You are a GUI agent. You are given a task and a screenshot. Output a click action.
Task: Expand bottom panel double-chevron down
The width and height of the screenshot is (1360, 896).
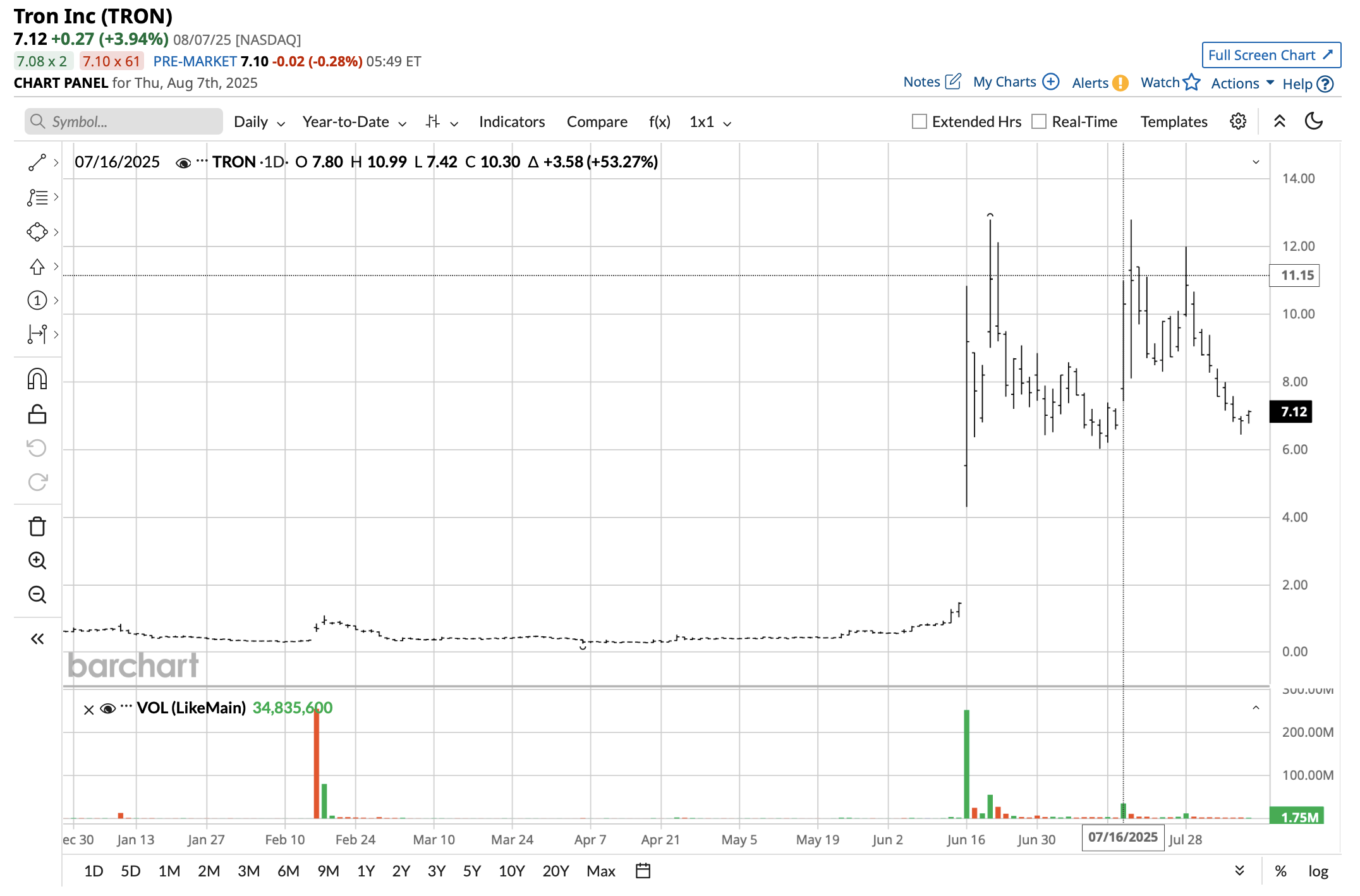pyautogui.click(x=1239, y=871)
